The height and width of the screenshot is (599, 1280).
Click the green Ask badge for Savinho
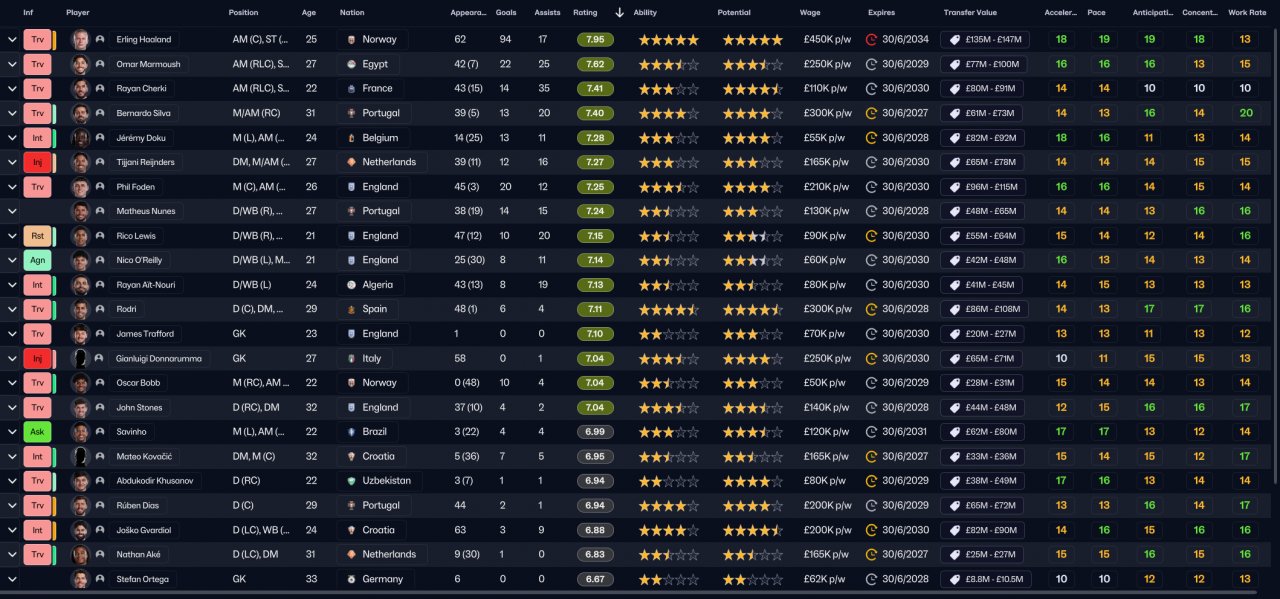coord(37,432)
